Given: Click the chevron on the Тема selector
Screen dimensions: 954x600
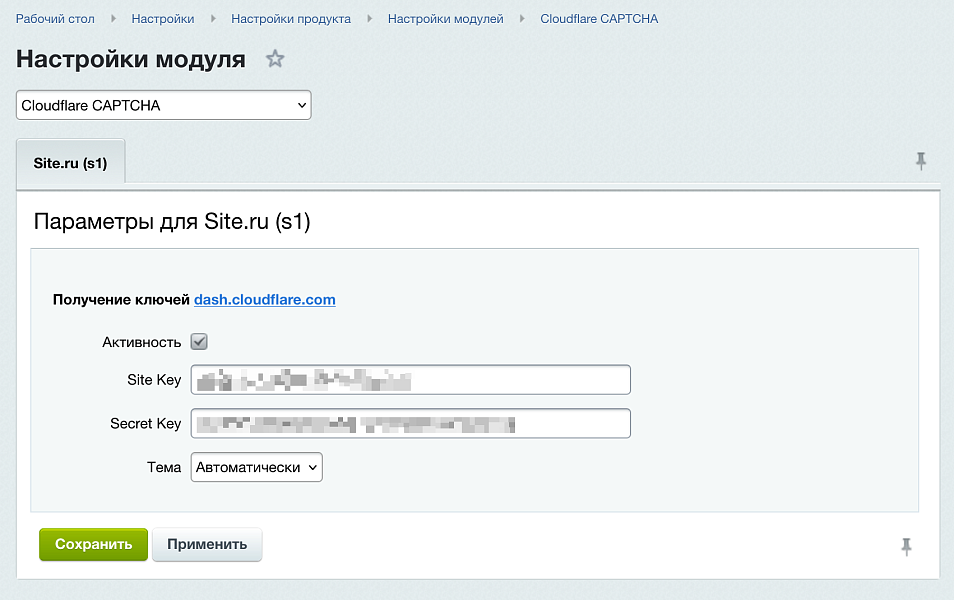Looking at the screenshot, I should [310, 467].
